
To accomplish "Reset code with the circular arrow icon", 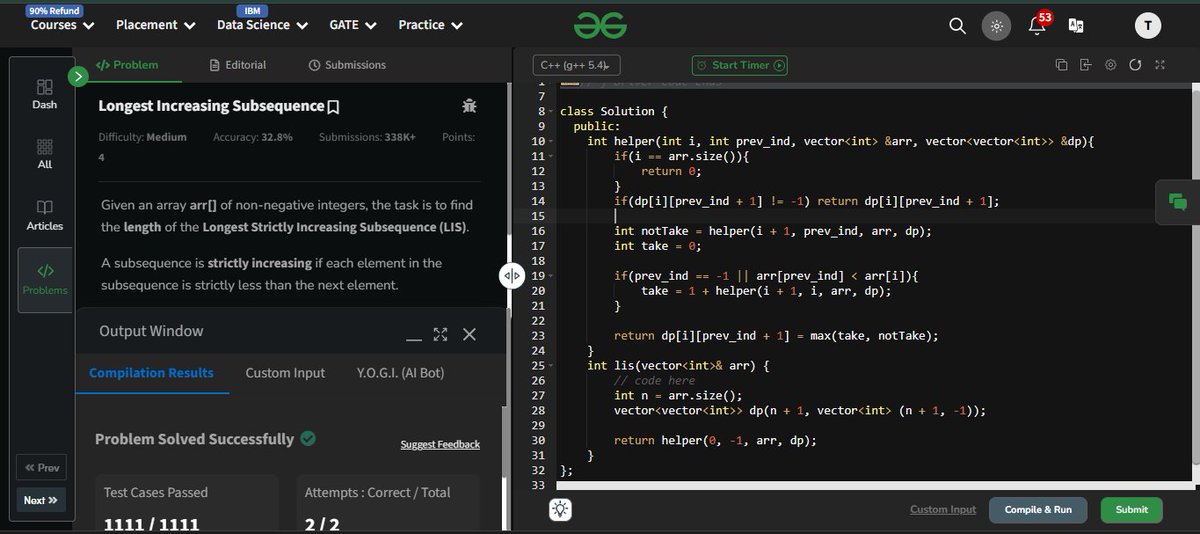I will (1135, 65).
